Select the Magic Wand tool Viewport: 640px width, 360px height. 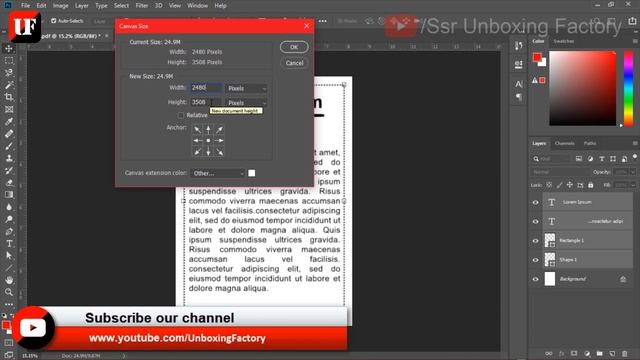pyautogui.click(x=9, y=85)
